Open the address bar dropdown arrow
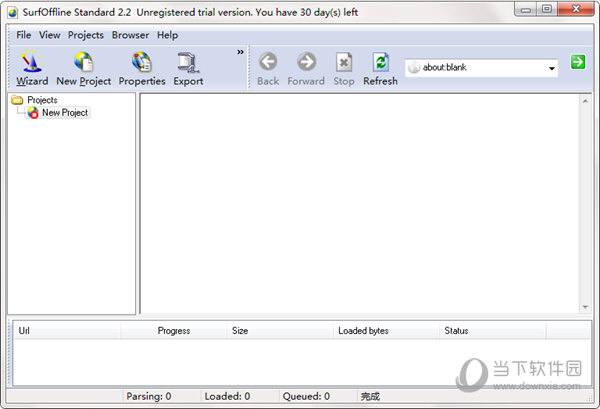The width and height of the screenshot is (600, 409). [552, 69]
